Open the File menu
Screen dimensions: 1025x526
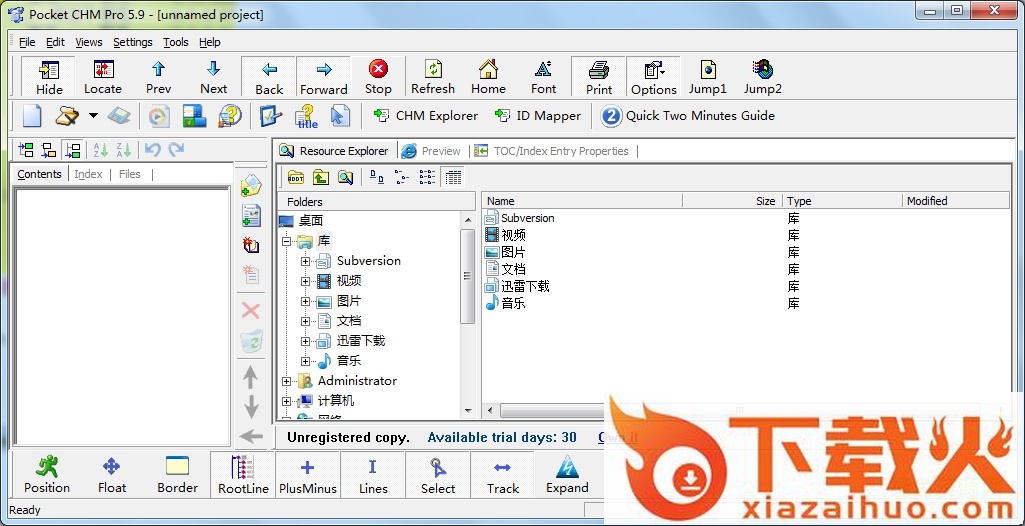27,42
